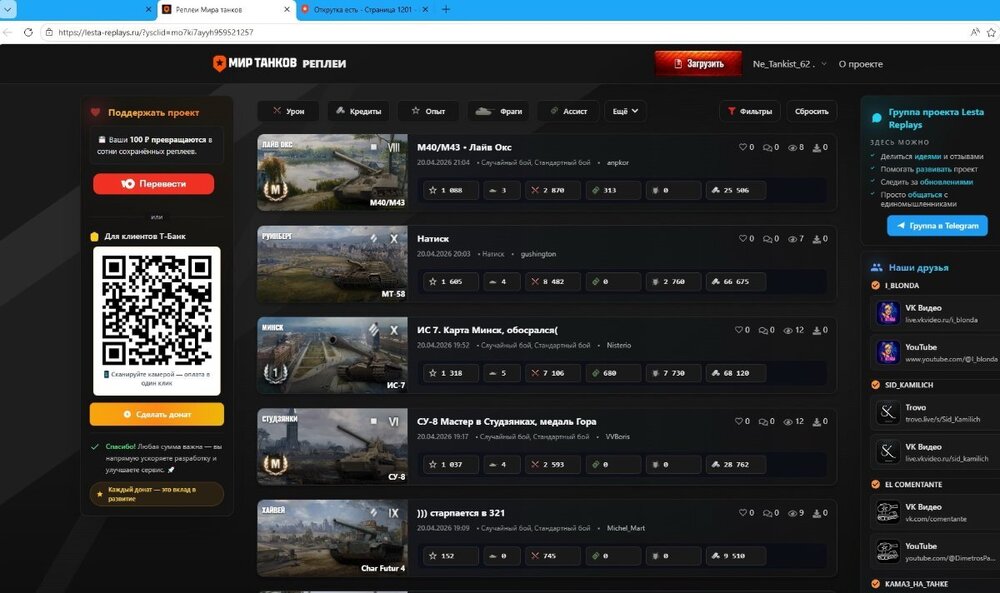Open comments icon on M40/M43 replay
Screen dimensions: 1000x593
[767, 147]
